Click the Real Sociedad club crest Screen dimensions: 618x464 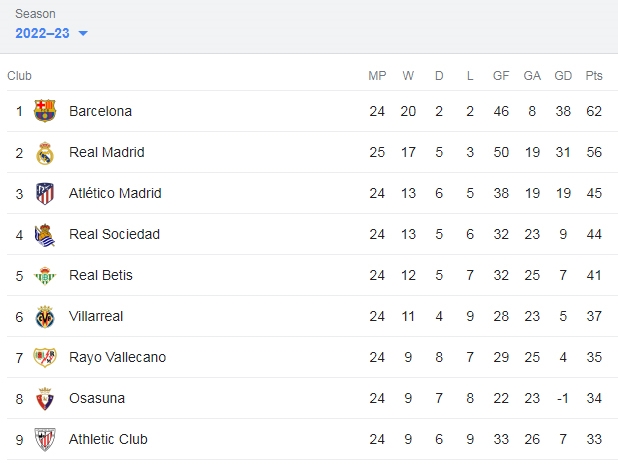(x=45, y=235)
